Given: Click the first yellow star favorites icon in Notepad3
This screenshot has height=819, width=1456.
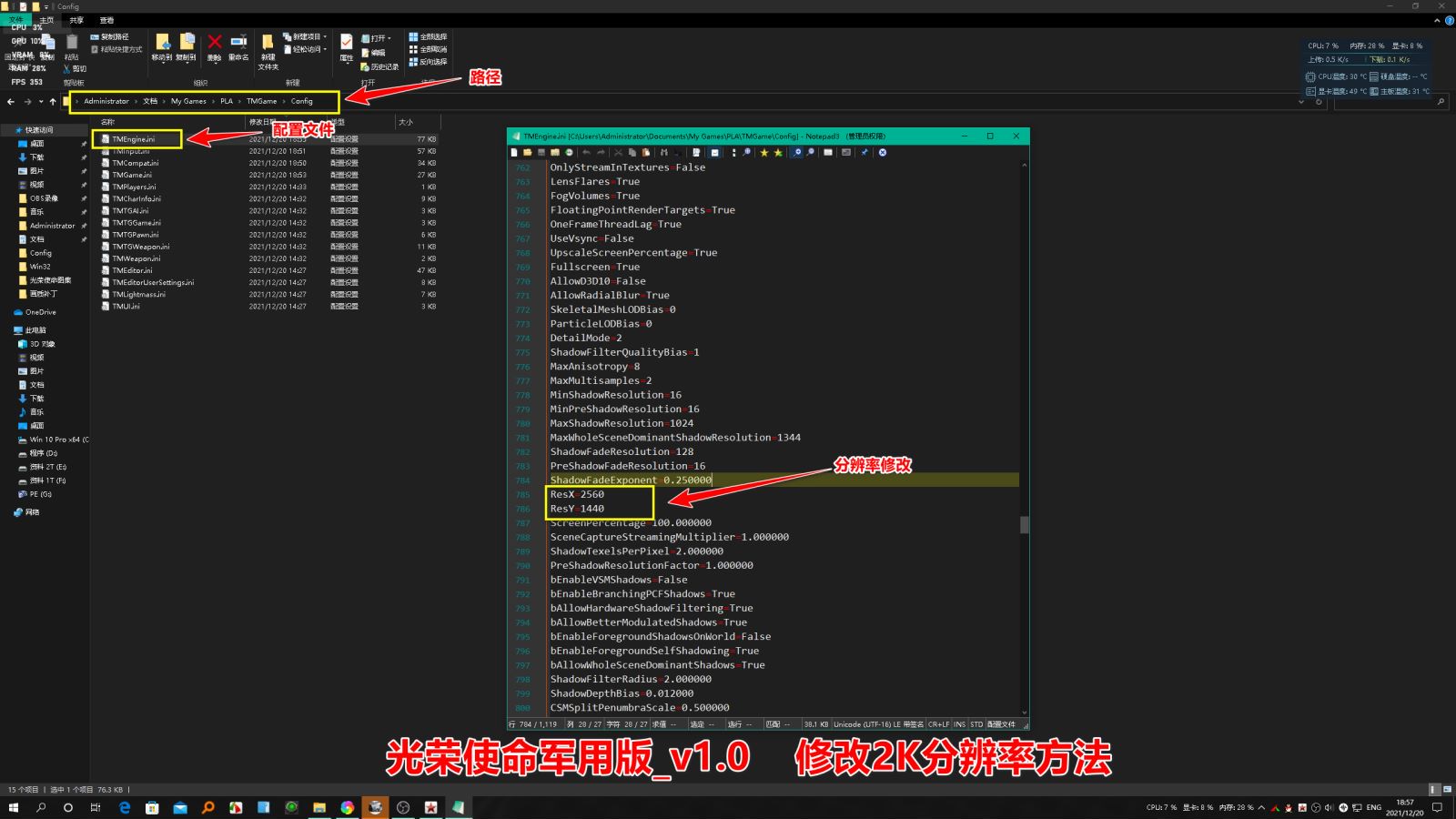Looking at the screenshot, I should point(763,153).
